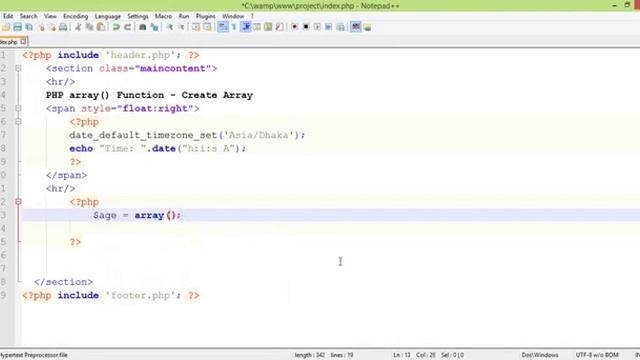Click the date_default_timezone_set line
Image resolution: width=640 pixels, height=360 pixels.
tap(187, 135)
